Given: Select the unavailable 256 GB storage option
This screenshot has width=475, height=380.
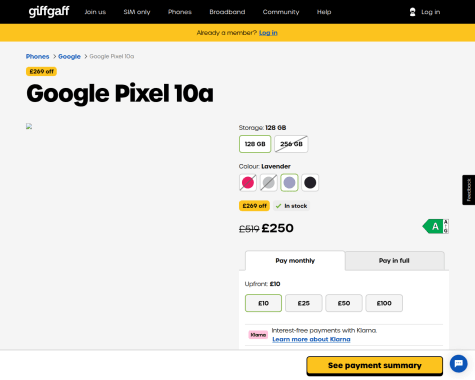Looking at the screenshot, I should (291, 144).
